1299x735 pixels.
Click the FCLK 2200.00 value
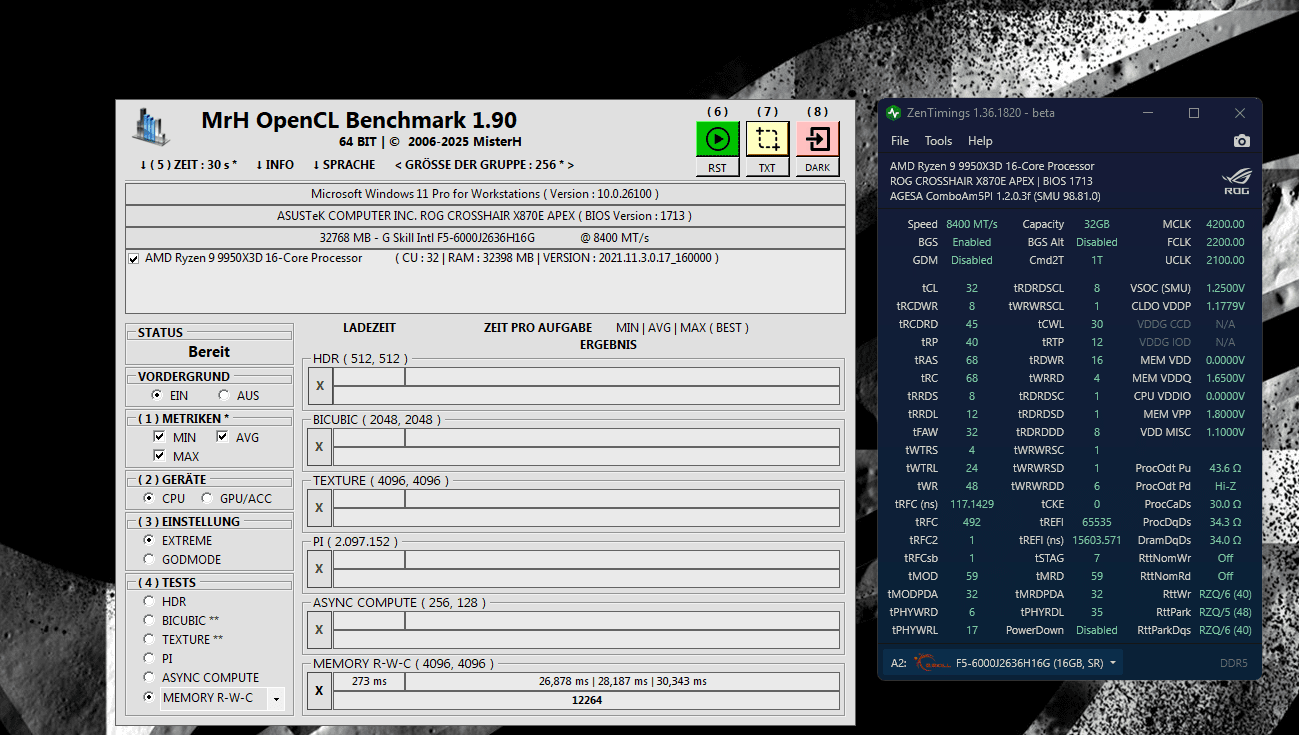click(x=1225, y=242)
